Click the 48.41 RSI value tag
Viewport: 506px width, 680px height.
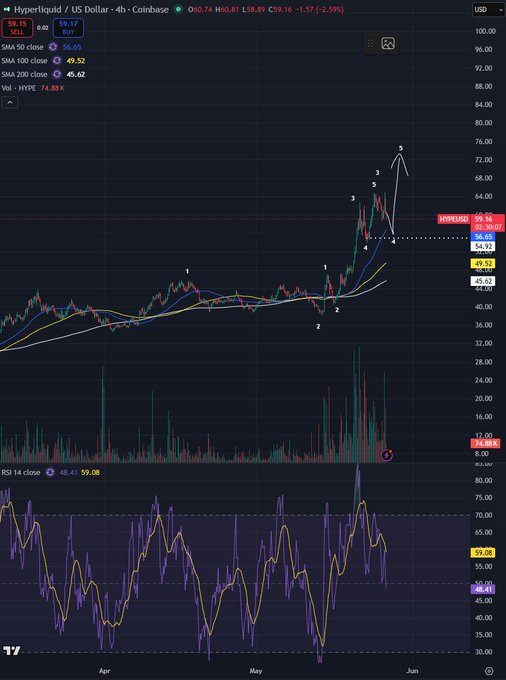coord(483,589)
